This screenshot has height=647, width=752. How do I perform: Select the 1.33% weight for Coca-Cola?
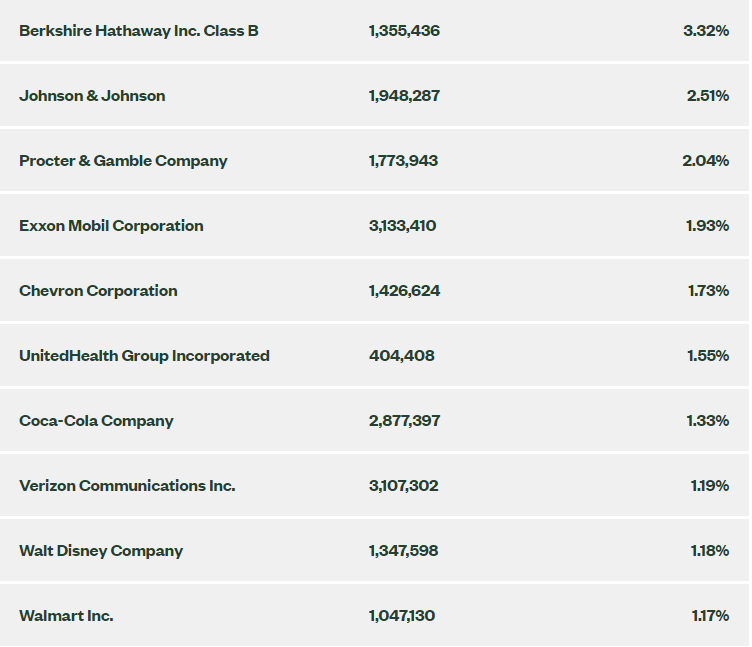(x=707, y=421)
